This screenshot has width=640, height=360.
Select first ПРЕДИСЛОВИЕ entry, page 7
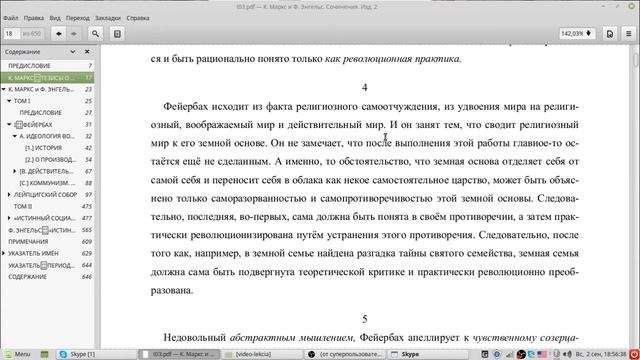pyautogui.click(x=47, y=66)
